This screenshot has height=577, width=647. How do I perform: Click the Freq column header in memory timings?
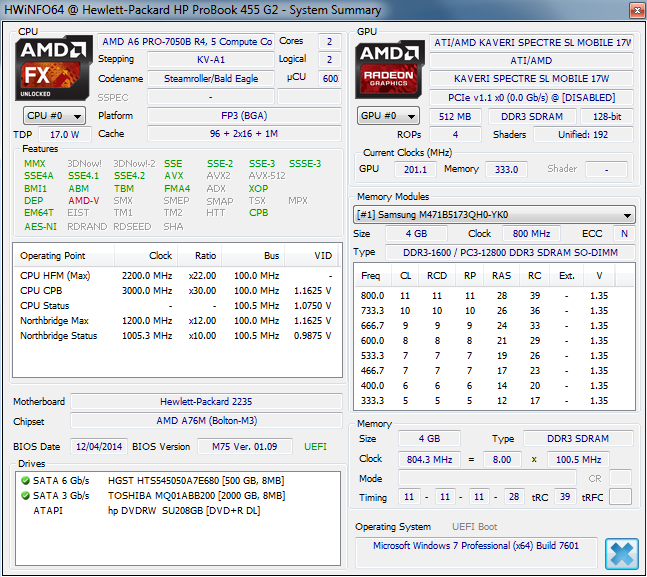tap(373, 276)
